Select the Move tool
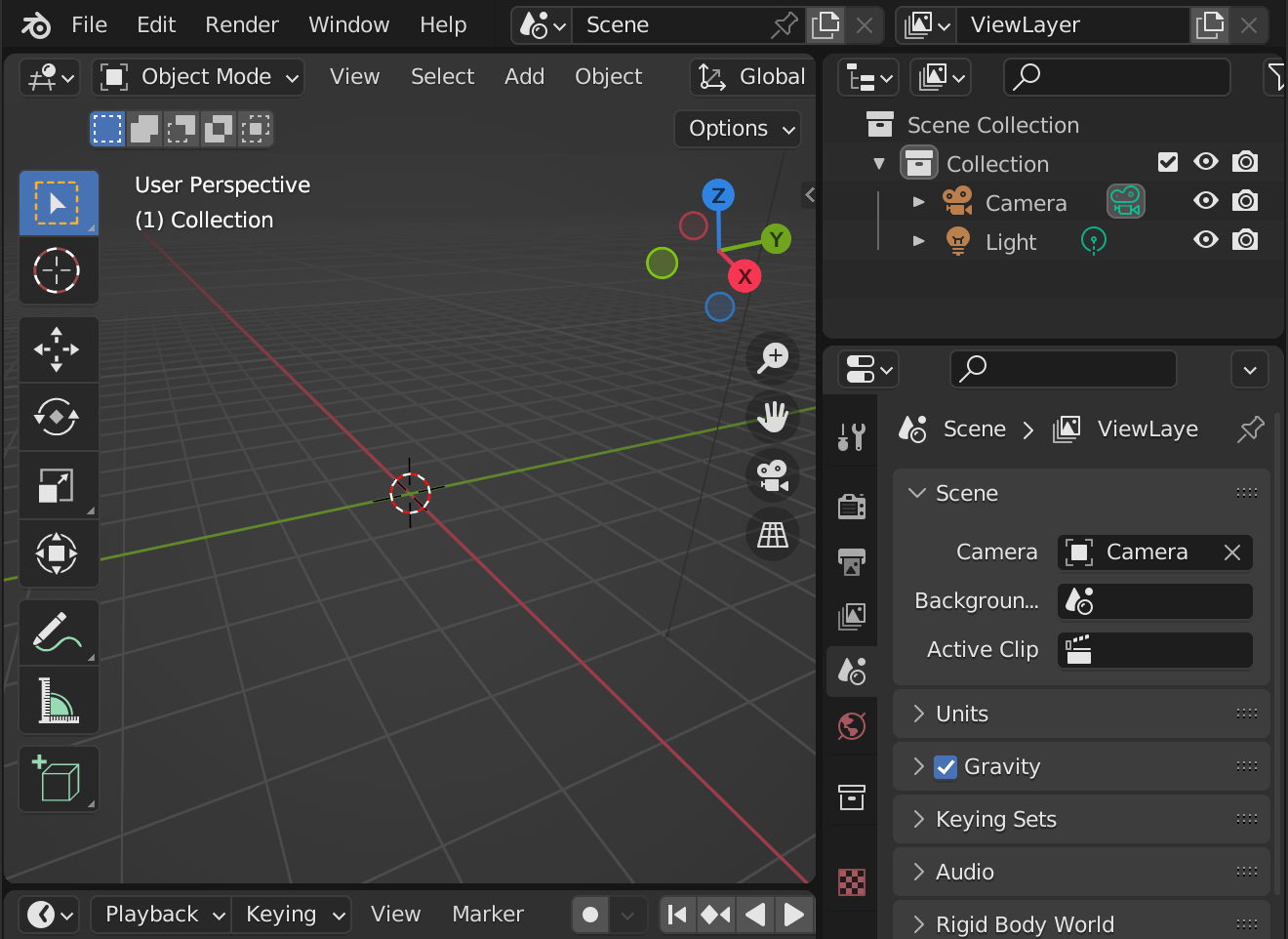The image size is (1288, 939). [x=59, y=349]
